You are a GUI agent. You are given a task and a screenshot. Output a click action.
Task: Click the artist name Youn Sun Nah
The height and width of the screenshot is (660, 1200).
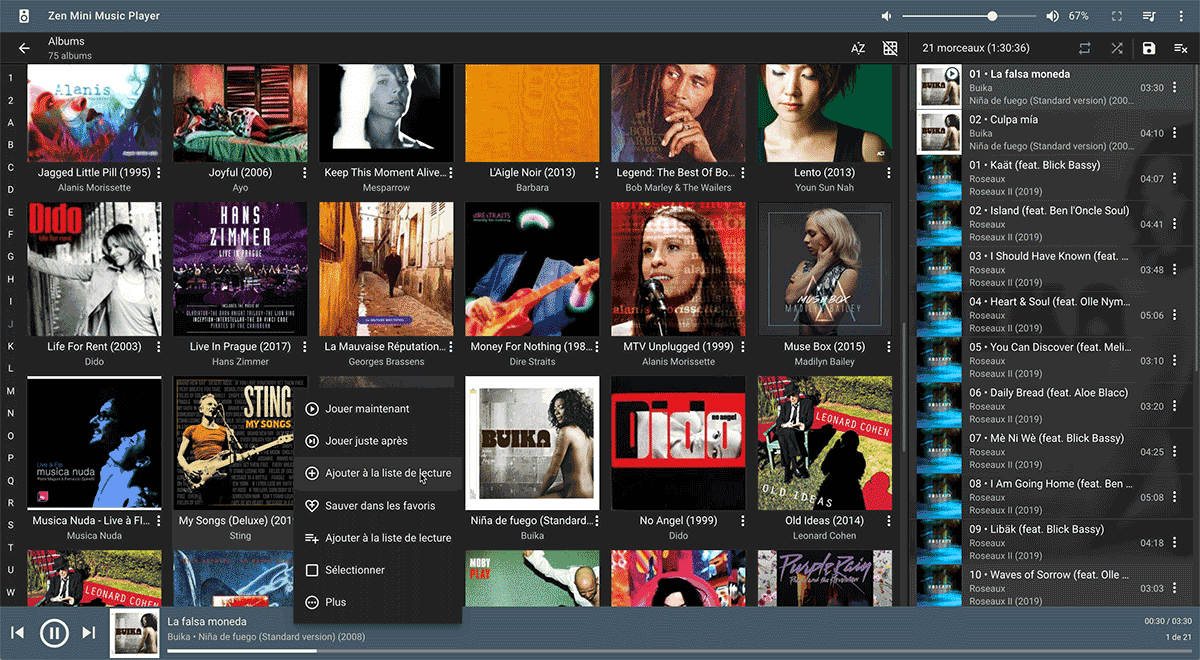[825, 188]
